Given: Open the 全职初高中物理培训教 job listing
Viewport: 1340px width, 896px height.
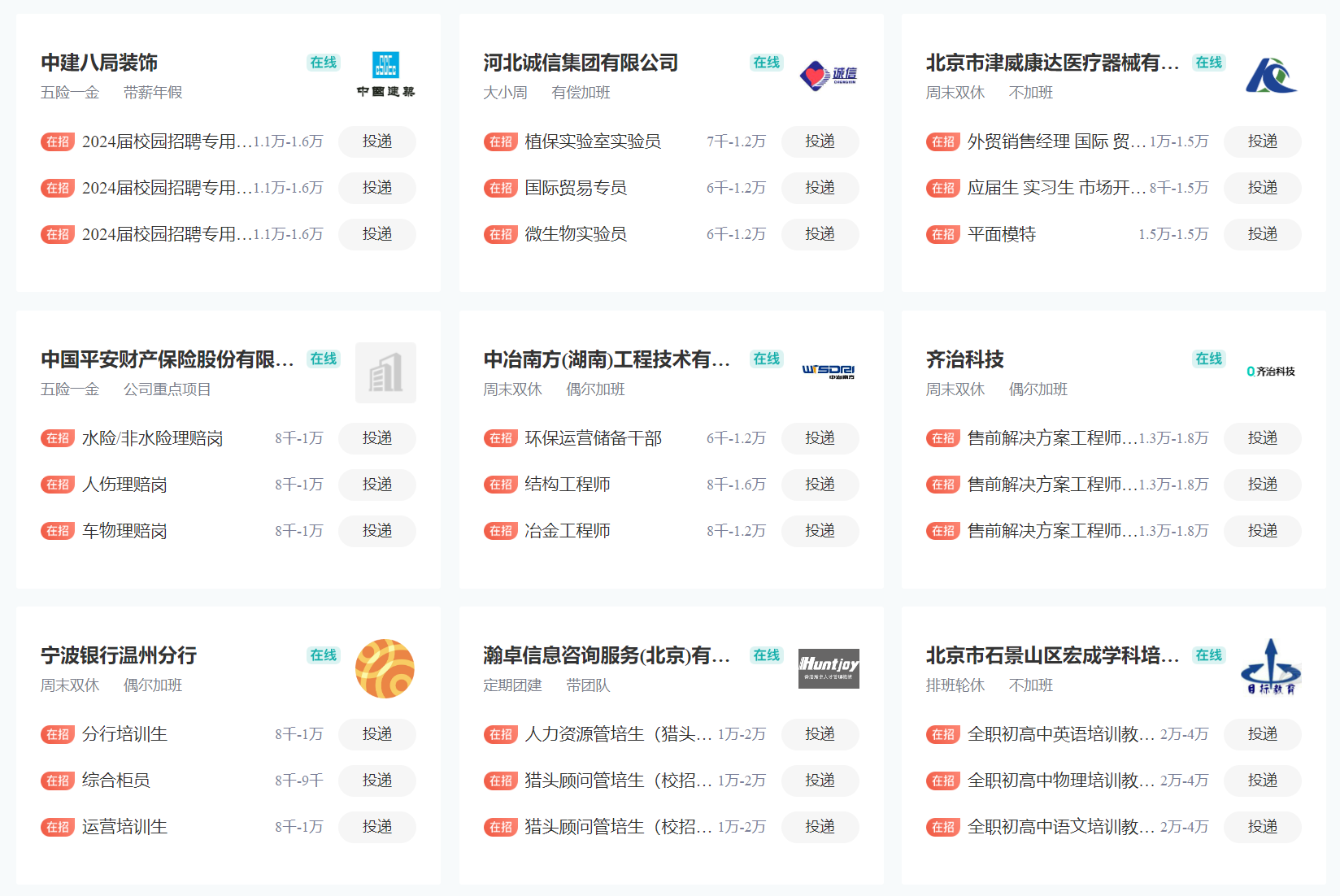Looking at the screenshot, I should (x=1061, y=781).
